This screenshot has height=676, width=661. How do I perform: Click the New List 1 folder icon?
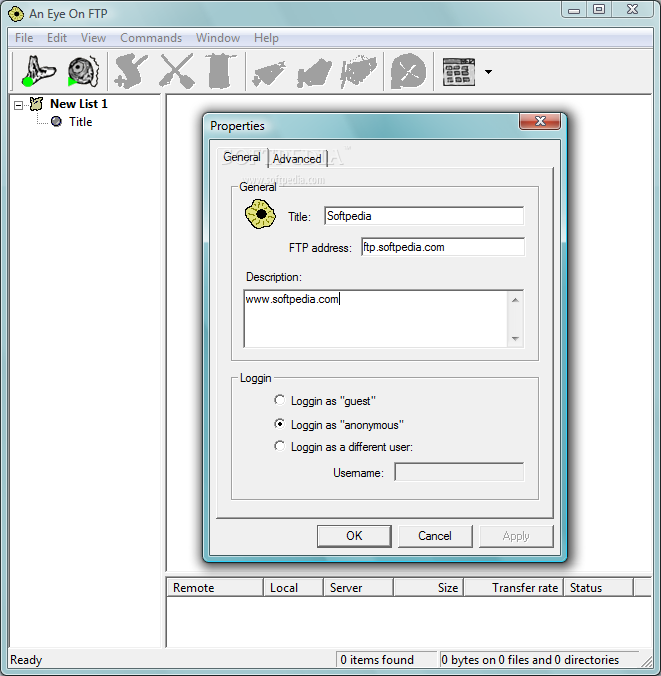[x=36, y=104]
